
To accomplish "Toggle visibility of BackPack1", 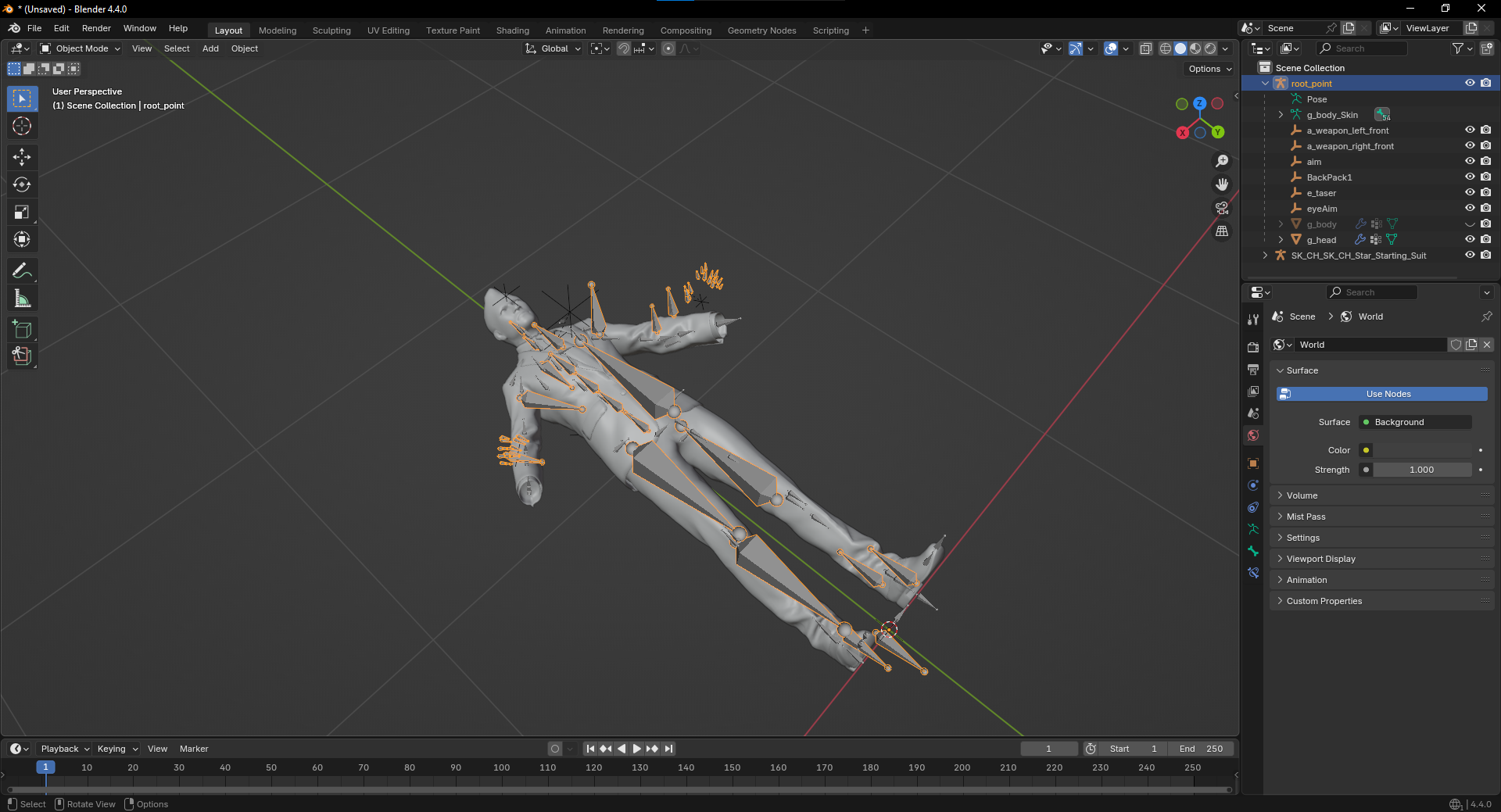I will (x=1470, y=177).
